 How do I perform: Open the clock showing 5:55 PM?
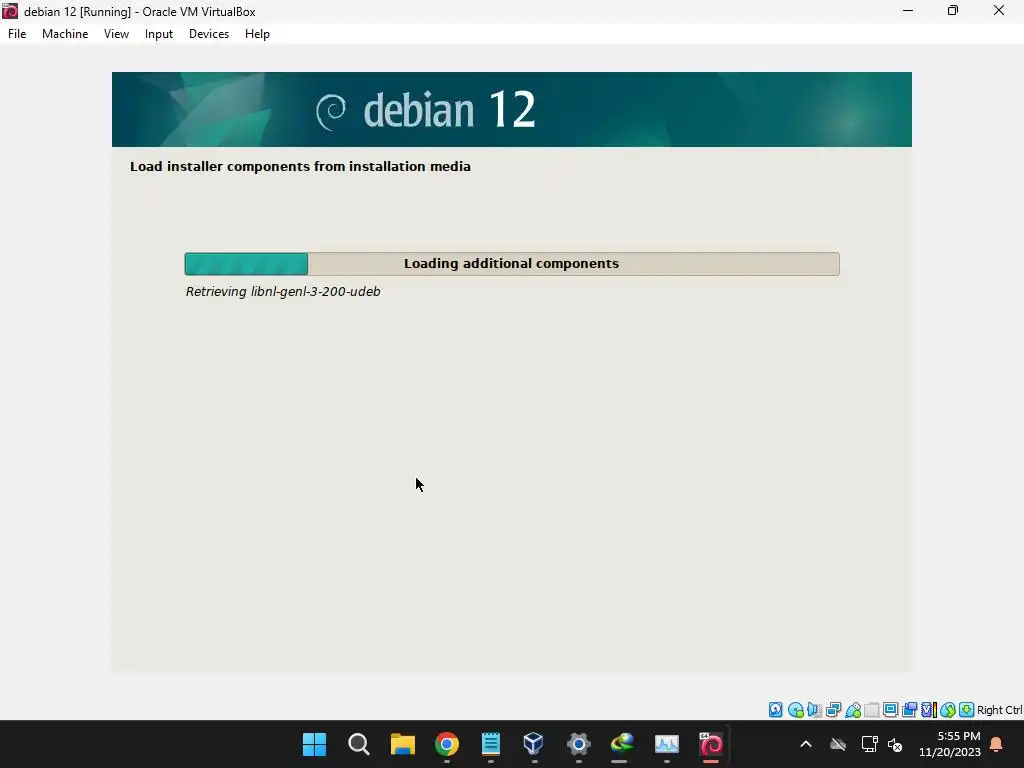[950, 744]
